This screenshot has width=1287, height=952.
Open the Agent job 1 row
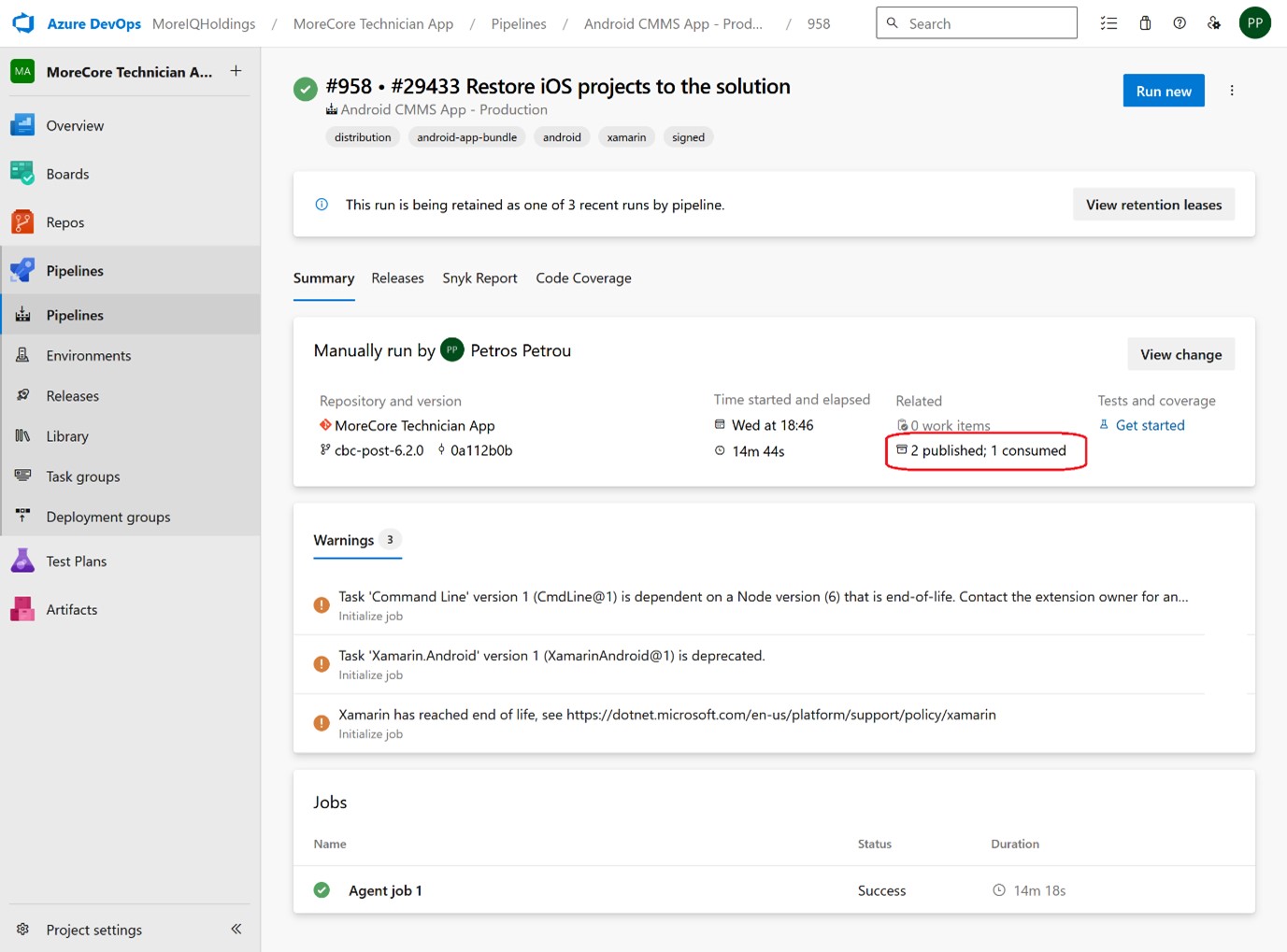[385, 890]
